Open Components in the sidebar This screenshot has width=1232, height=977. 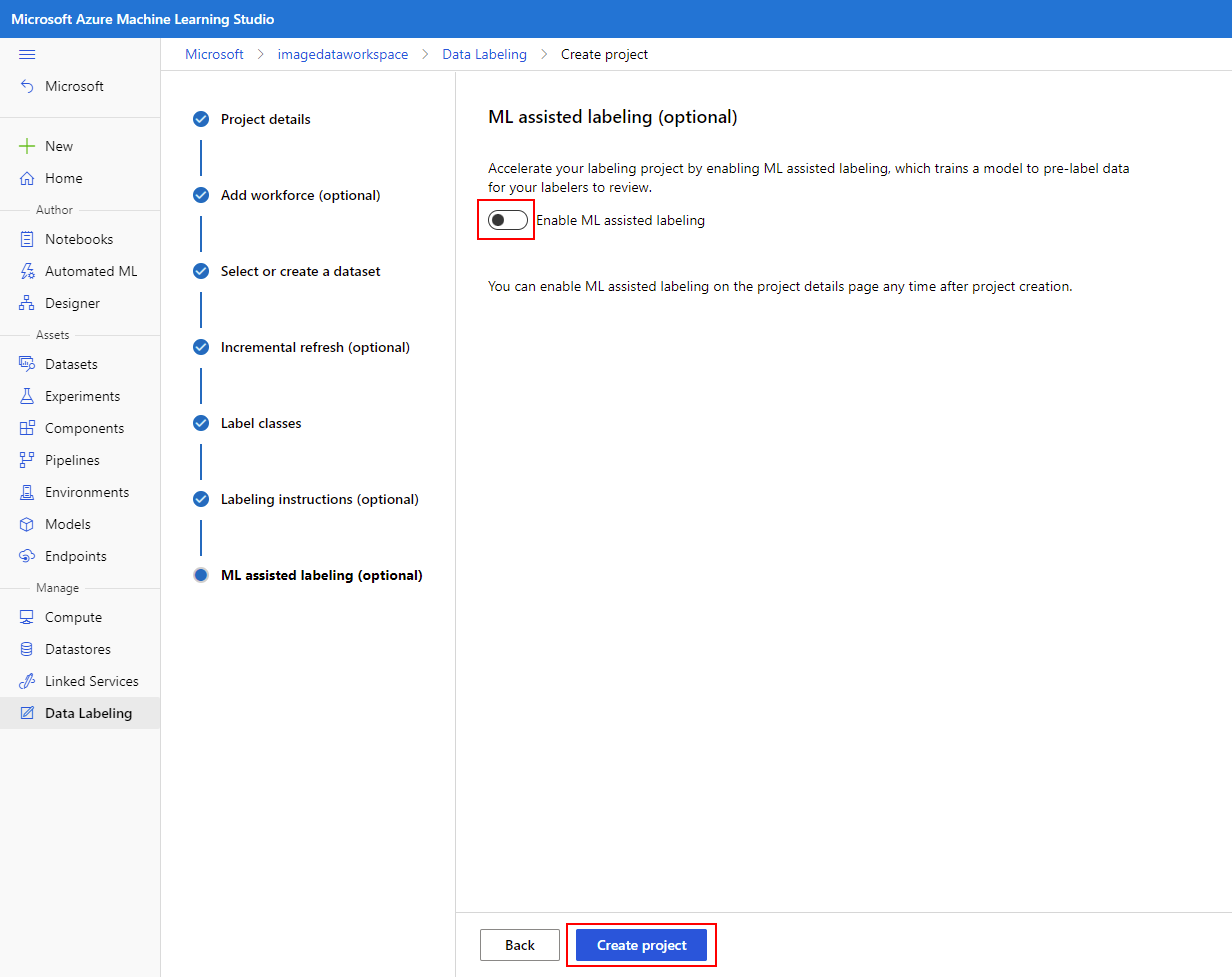(x=80, y=428)
